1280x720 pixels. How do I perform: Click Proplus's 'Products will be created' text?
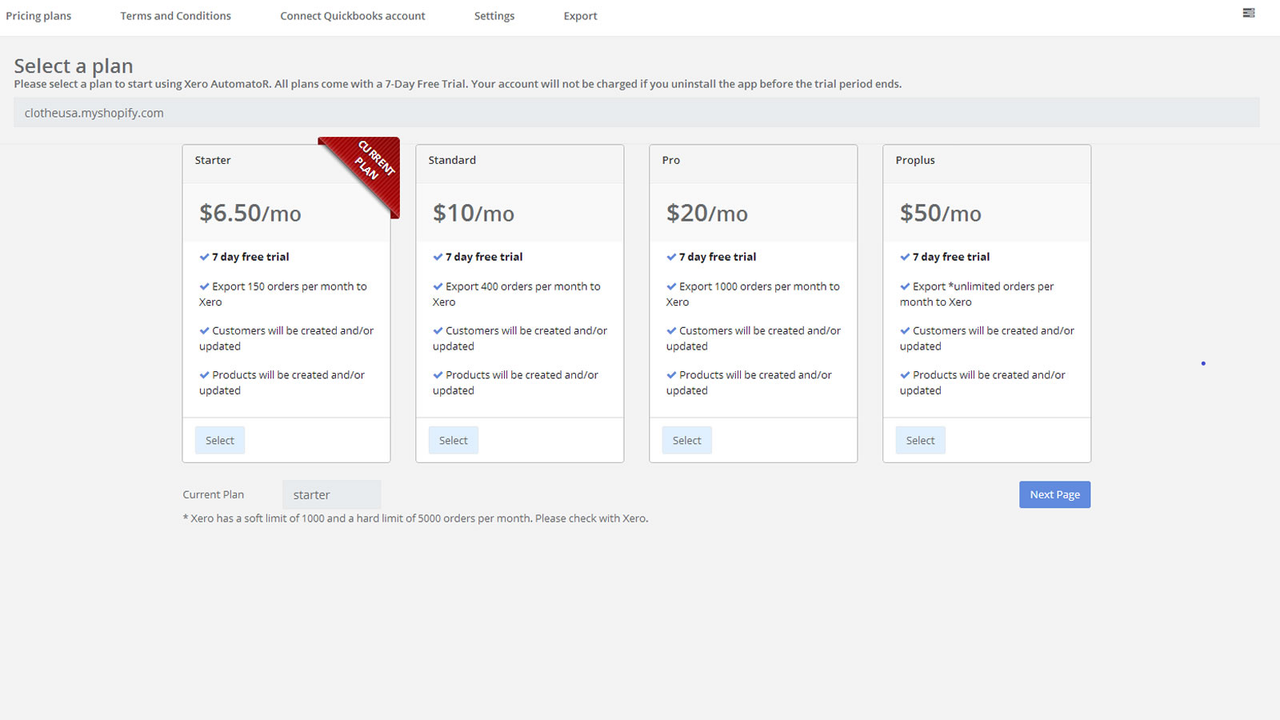click(982, 383)
